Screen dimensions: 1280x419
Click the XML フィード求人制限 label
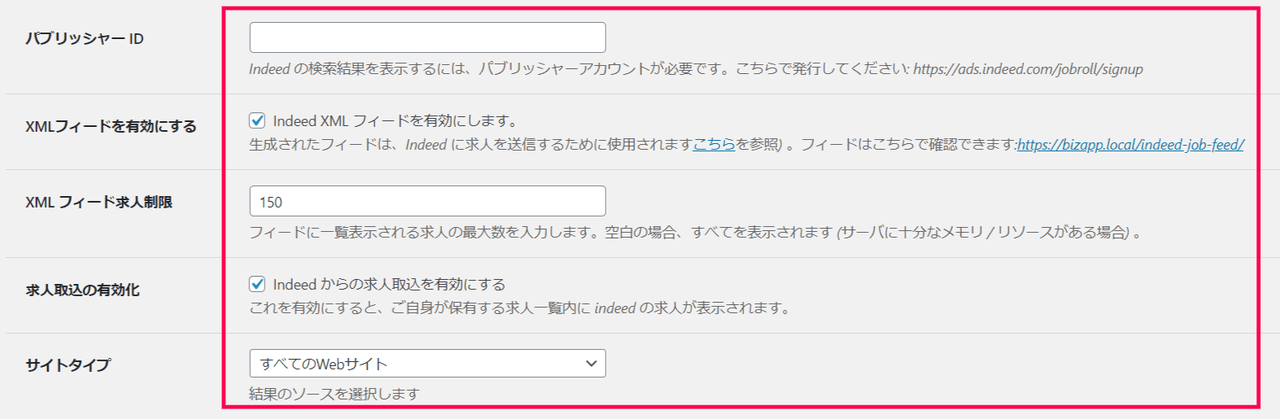point(98,202)
